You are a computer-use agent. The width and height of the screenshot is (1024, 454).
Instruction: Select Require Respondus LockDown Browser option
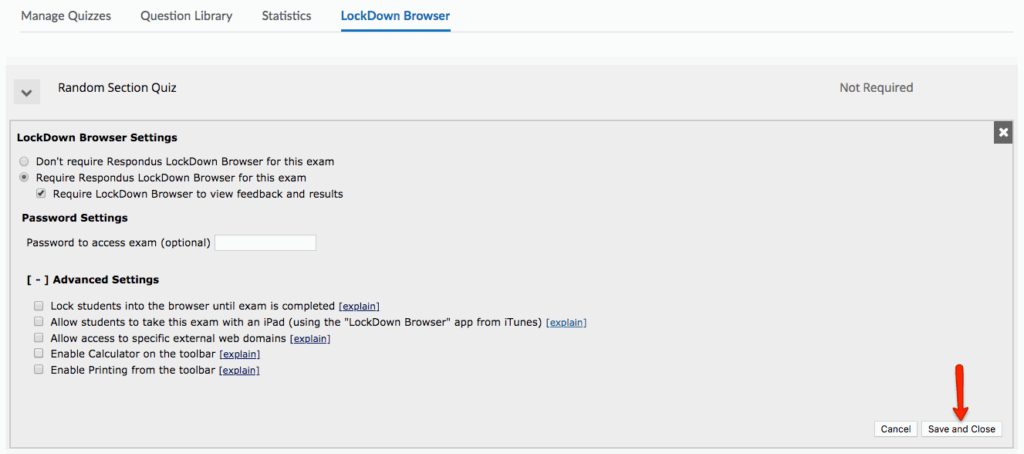pos(24,178)
